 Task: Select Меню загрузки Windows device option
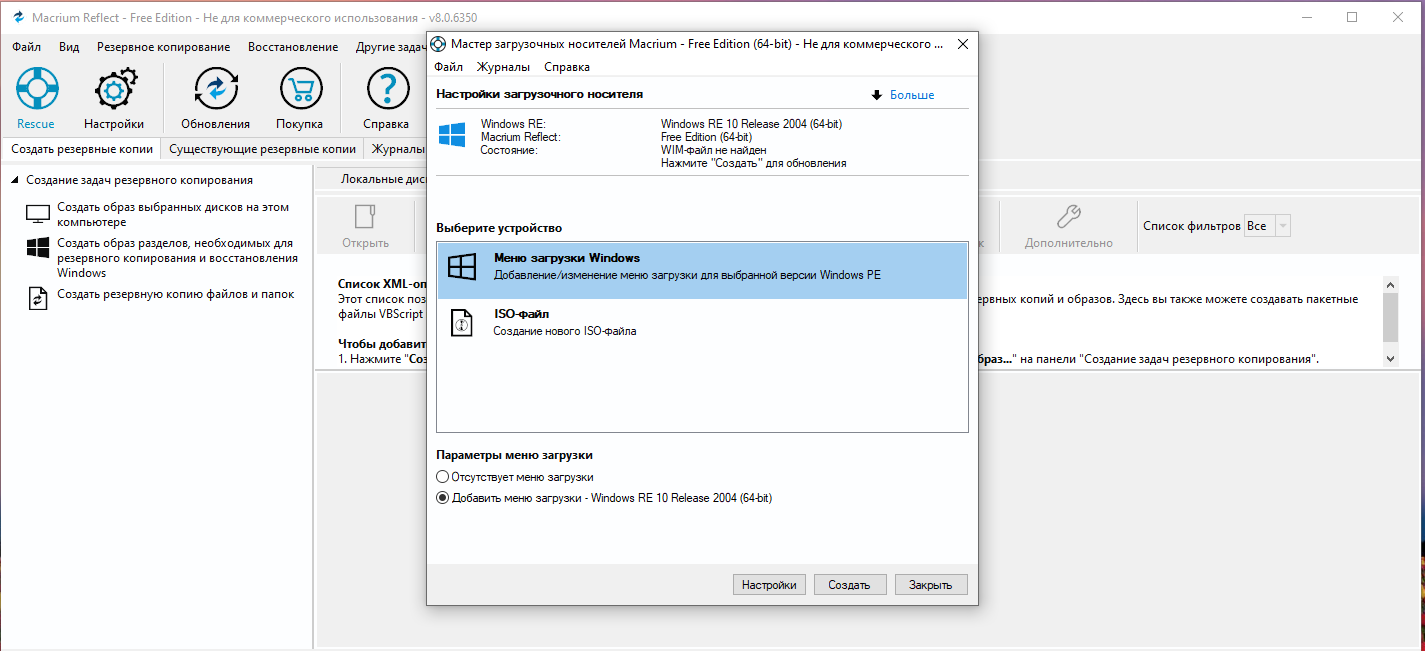pos(702,266)
